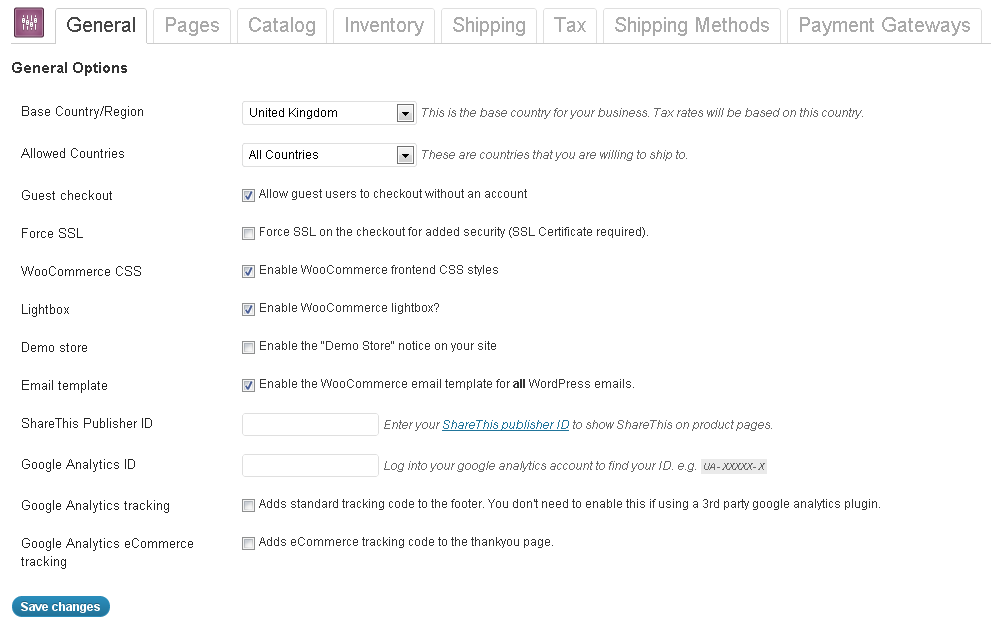Focus the Google Analytics ID field
This screenshot has width=991, height=622.
click(x=310, y=466)
